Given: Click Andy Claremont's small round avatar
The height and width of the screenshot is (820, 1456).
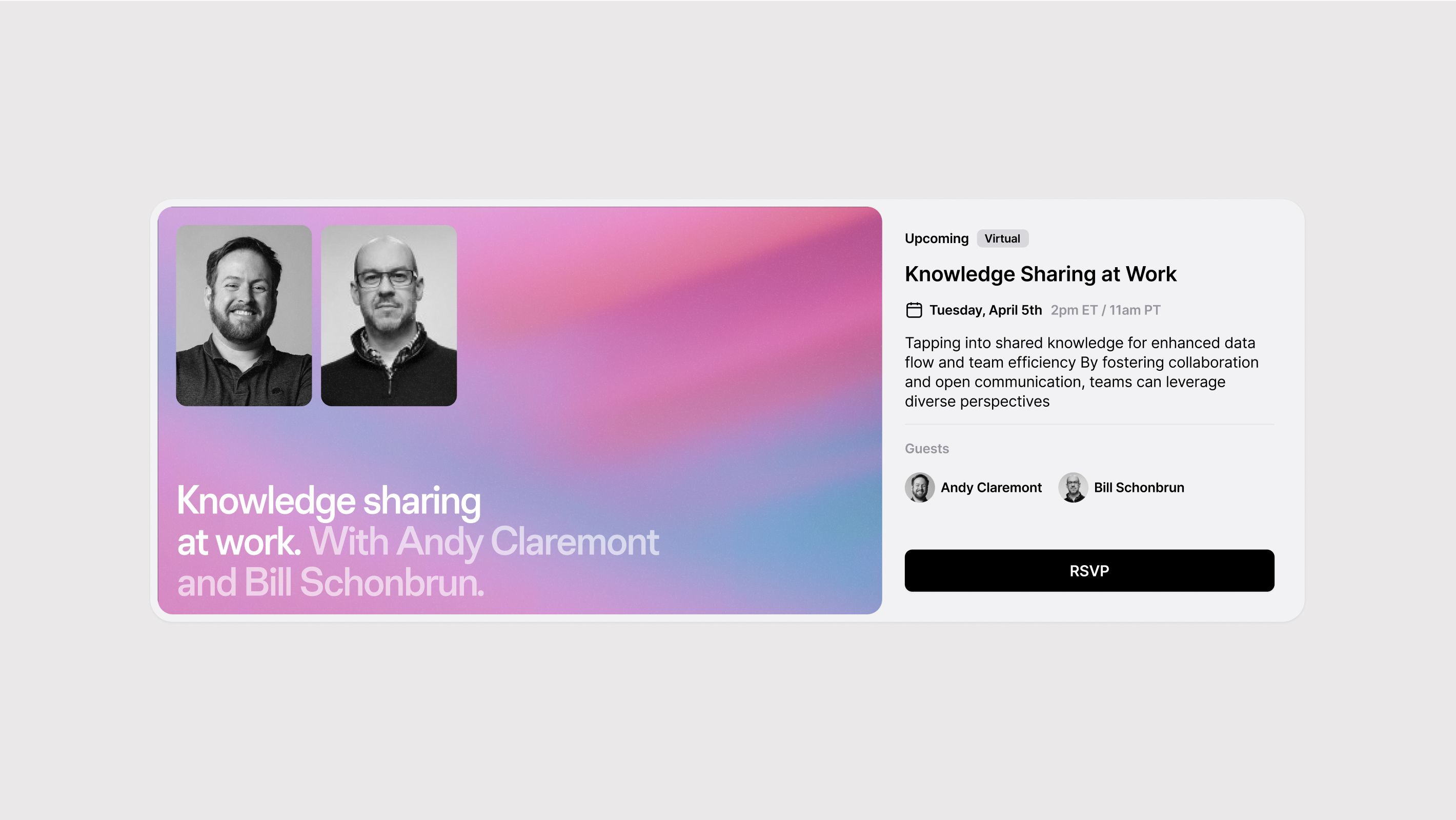Looking at the screenshot, I should (x=920, y=488).
